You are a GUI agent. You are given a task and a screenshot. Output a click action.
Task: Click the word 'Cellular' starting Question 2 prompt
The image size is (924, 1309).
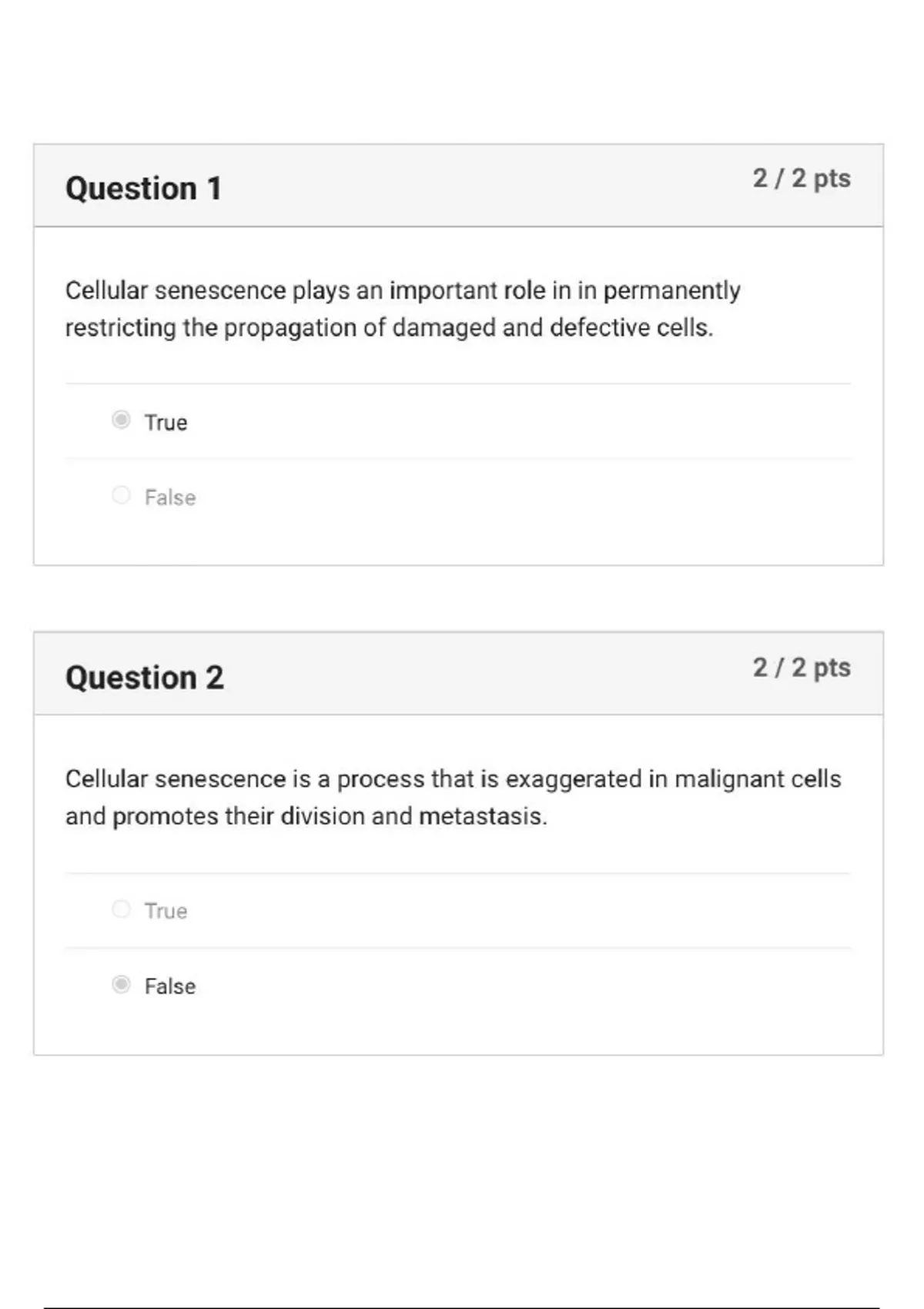coord(106,779)
